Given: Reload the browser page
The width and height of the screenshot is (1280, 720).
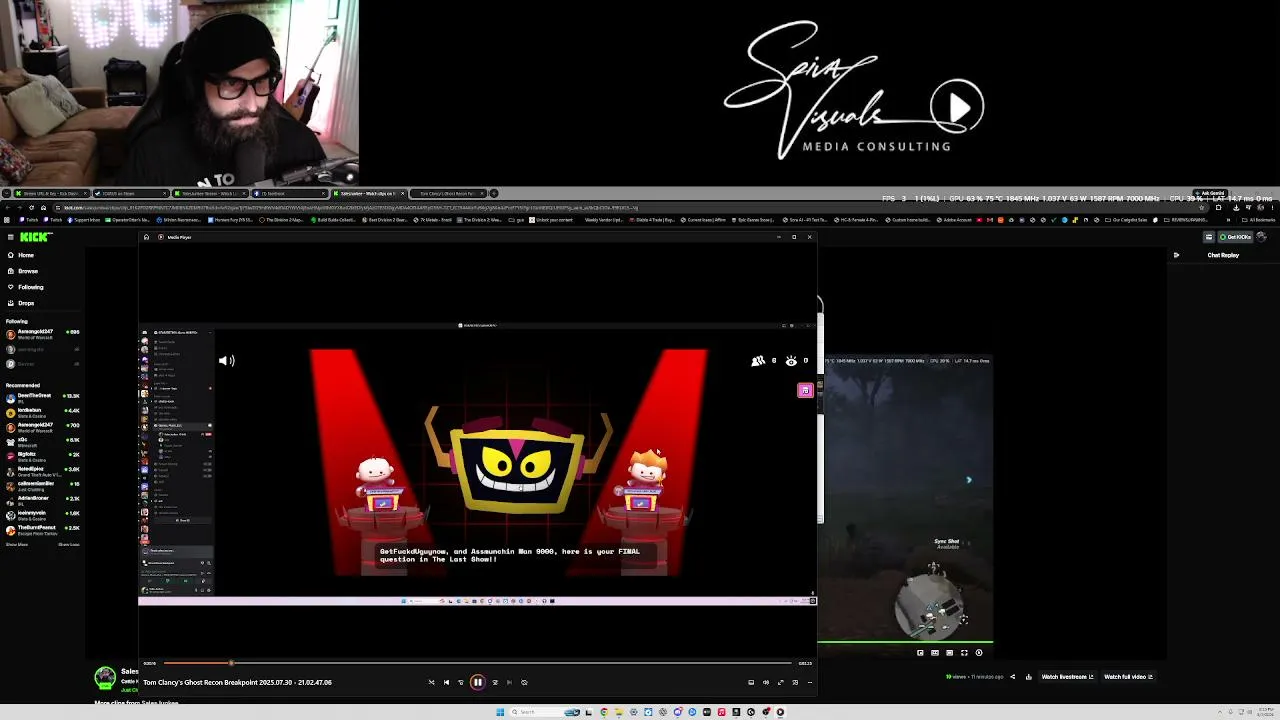Looking at the screenshot, I should (31, 208).
